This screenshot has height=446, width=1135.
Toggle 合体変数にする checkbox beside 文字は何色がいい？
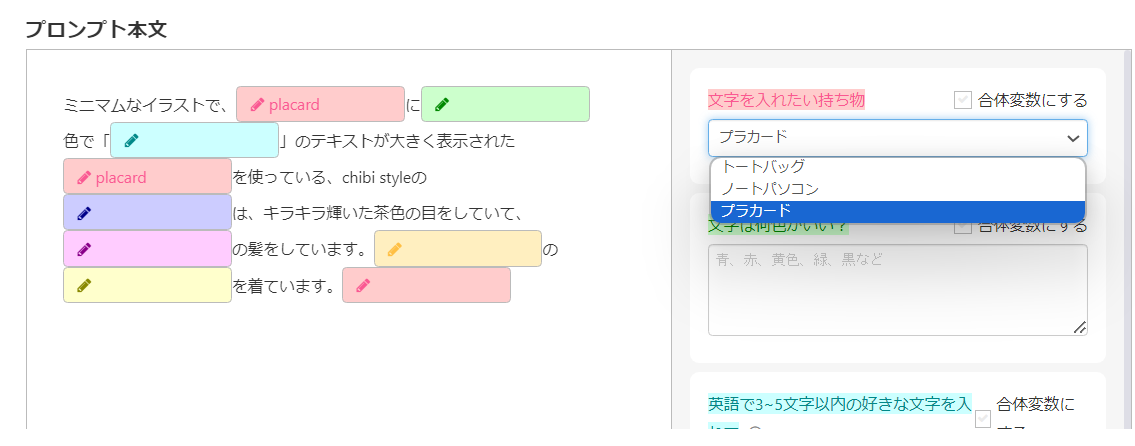963,226
